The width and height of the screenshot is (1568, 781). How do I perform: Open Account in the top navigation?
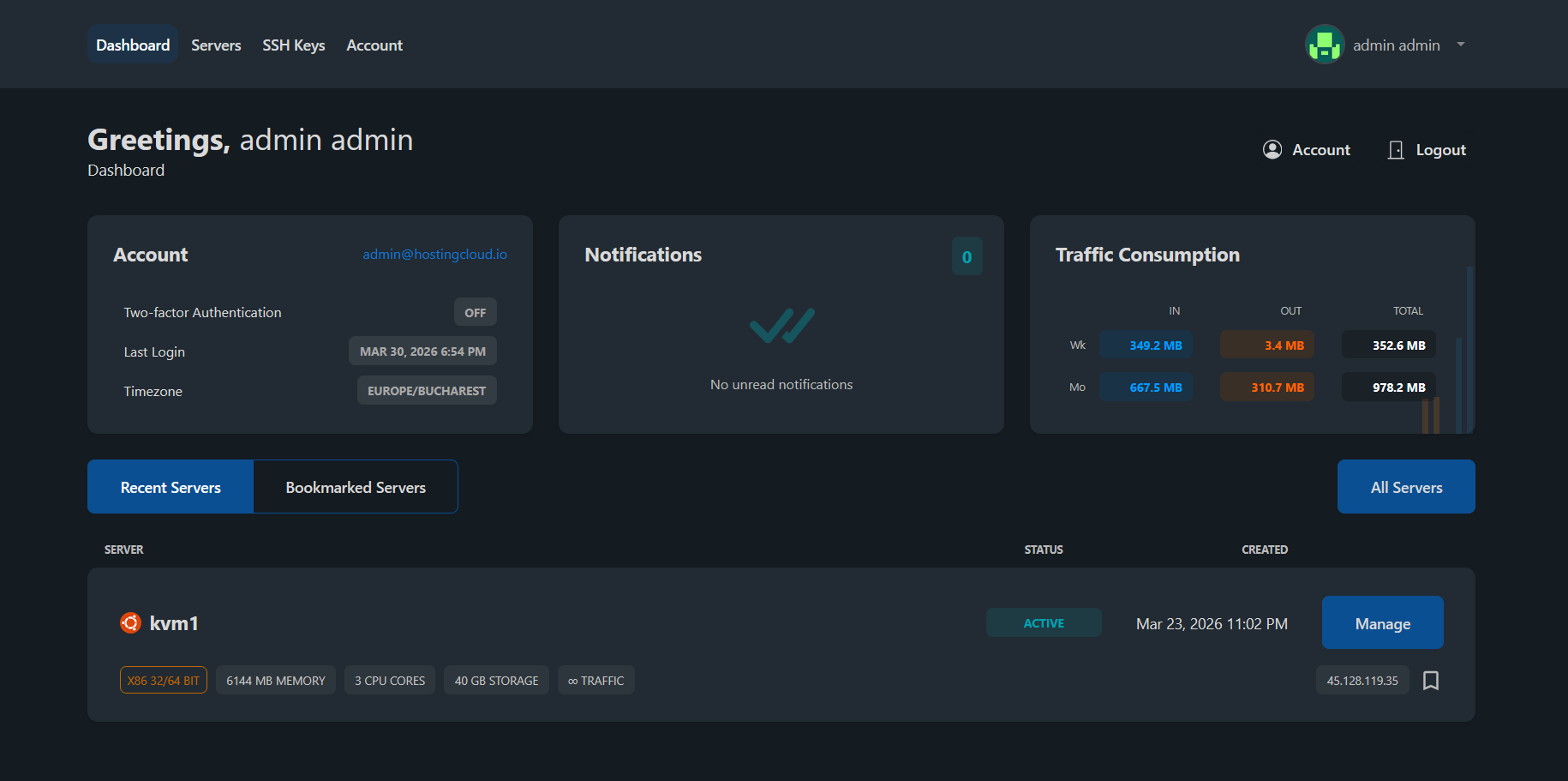(374, 45)
